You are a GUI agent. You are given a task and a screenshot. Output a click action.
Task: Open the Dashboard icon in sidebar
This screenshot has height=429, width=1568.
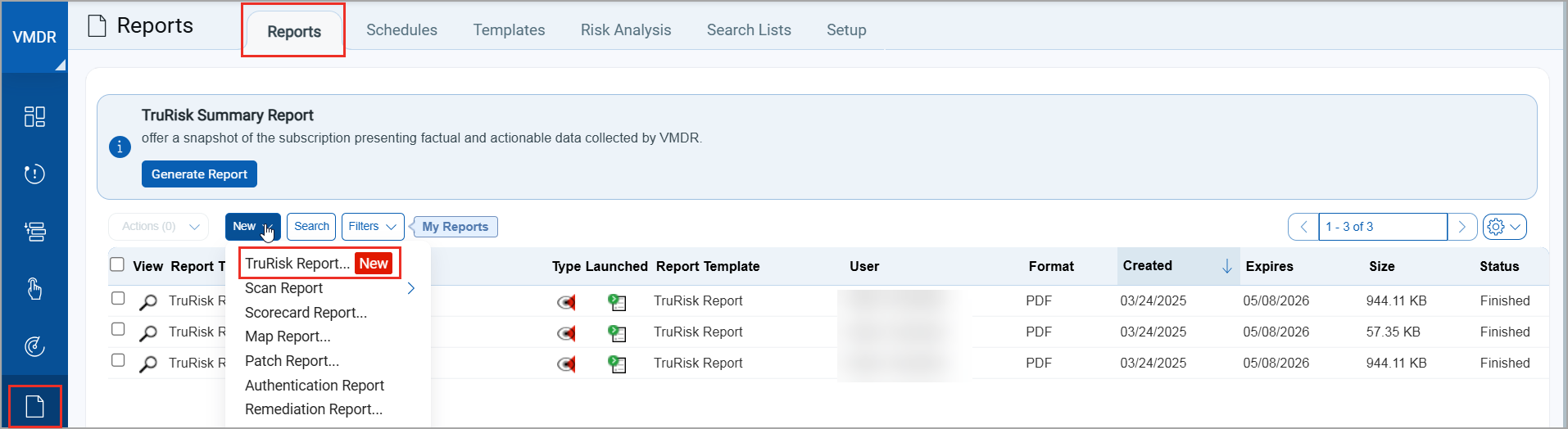[x=34, y=116]
